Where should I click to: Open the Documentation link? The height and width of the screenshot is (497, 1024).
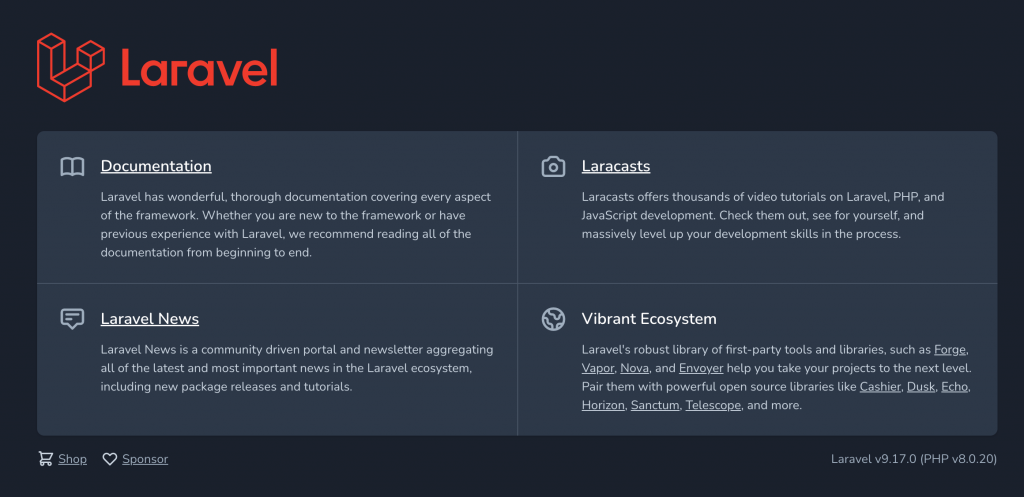(x=156, y=166)
